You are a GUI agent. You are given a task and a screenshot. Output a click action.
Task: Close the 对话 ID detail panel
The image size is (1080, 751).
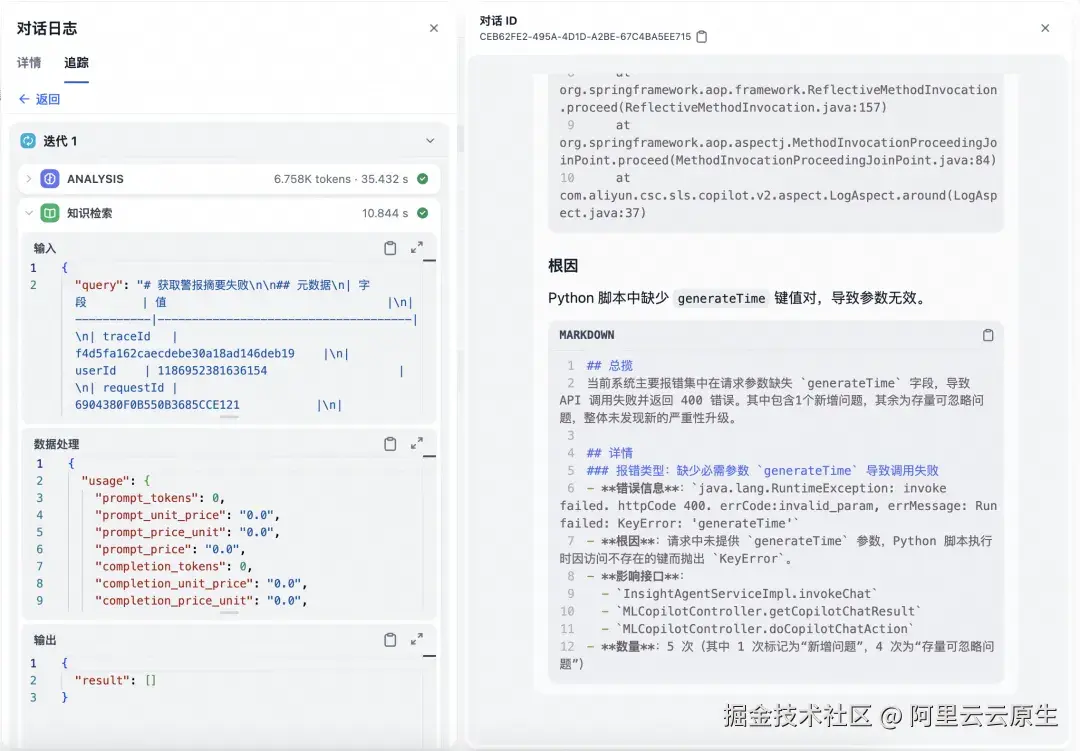[x=1046, y=28]
